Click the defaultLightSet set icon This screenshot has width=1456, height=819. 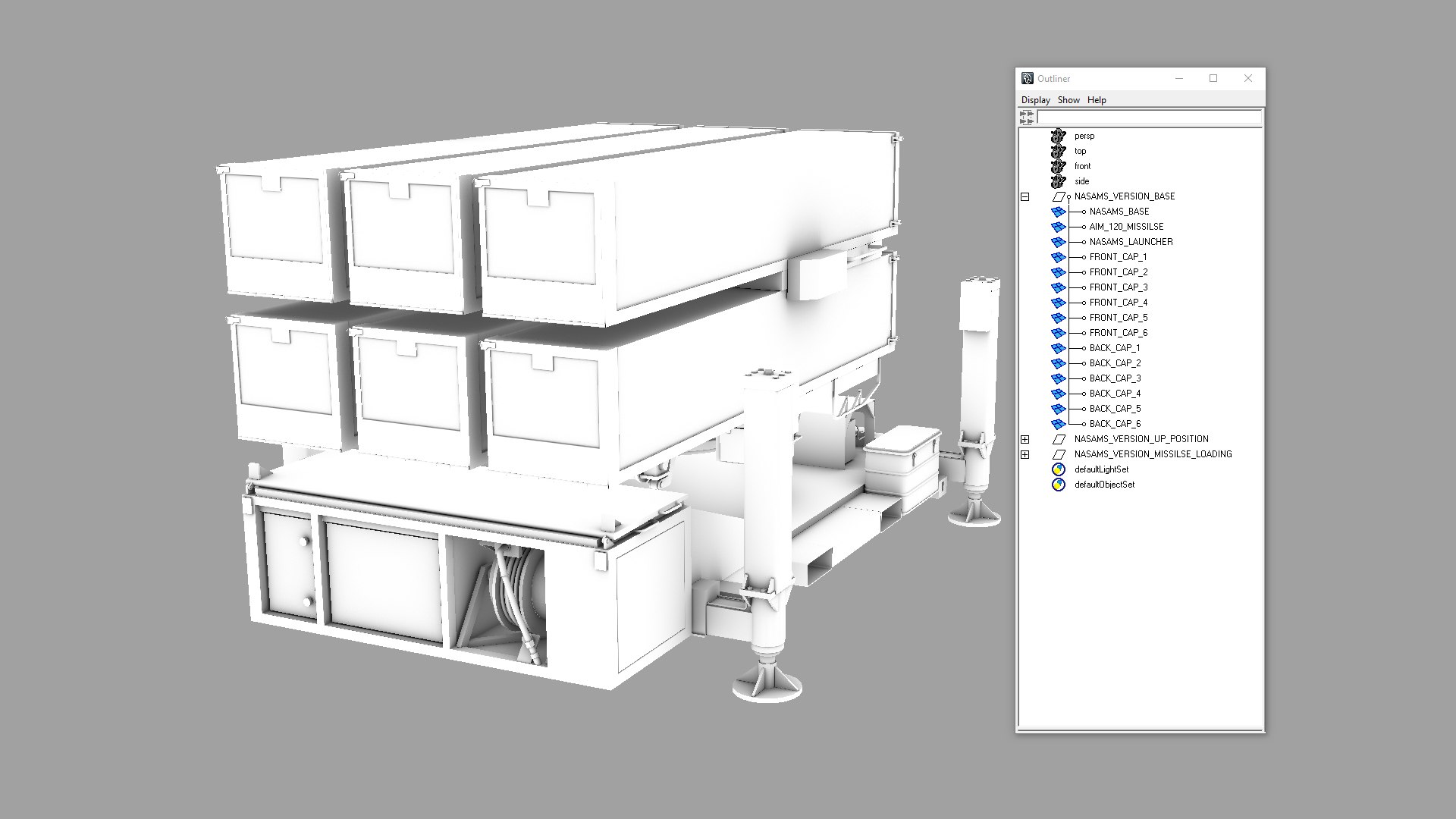tap(1059, 469)
